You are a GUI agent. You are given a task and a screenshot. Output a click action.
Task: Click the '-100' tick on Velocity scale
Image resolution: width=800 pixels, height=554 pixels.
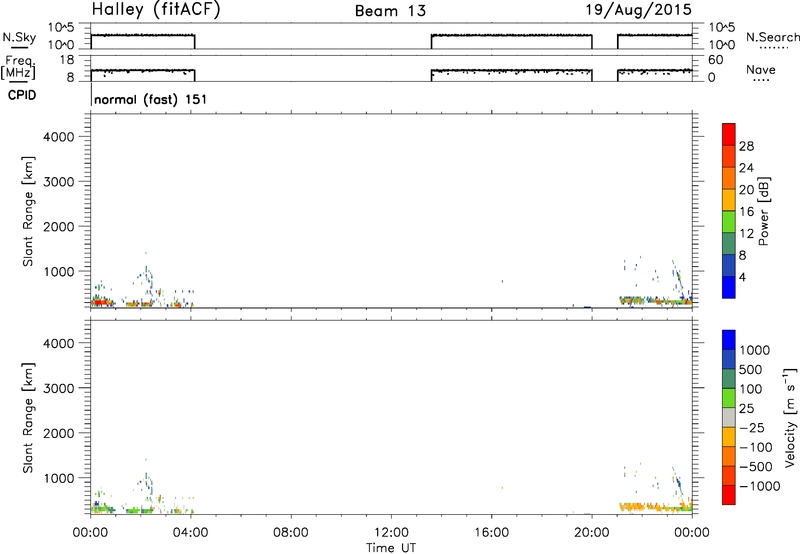pos(756,447)
